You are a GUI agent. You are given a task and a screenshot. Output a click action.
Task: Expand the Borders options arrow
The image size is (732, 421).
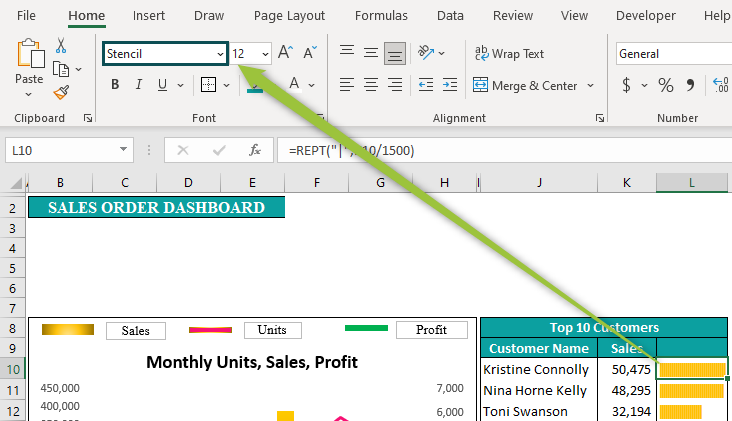[x=226, y=85]
